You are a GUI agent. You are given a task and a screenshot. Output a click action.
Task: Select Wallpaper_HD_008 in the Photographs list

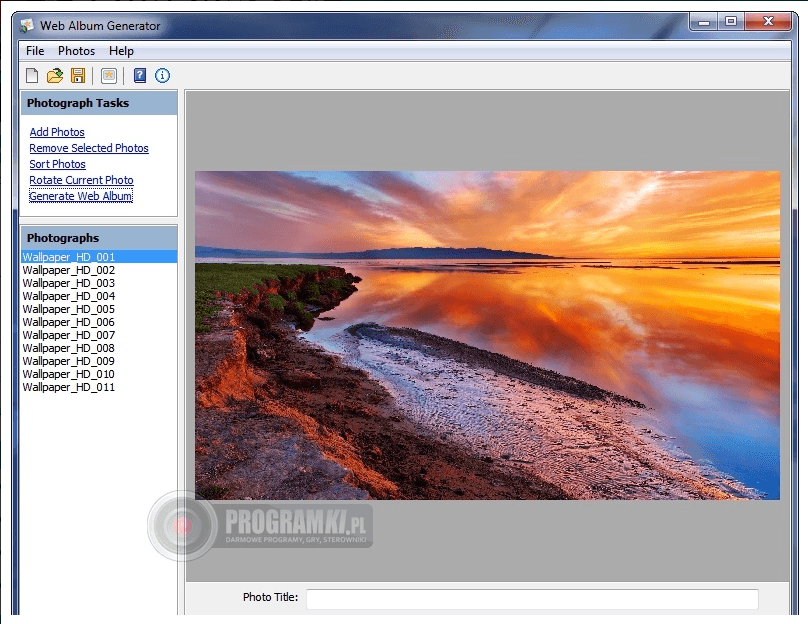pos(98,348)
